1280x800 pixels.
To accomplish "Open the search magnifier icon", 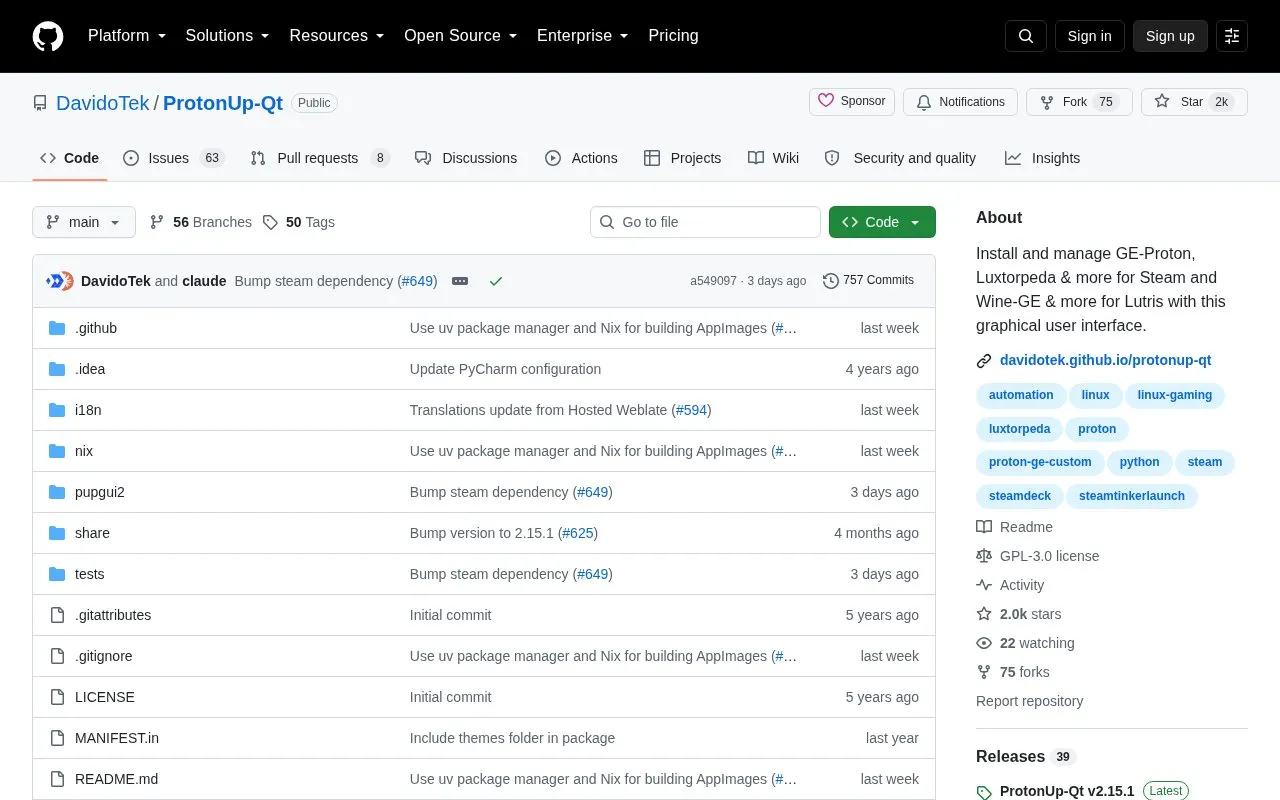I will pyautogui.click(x=1026, y=36).
